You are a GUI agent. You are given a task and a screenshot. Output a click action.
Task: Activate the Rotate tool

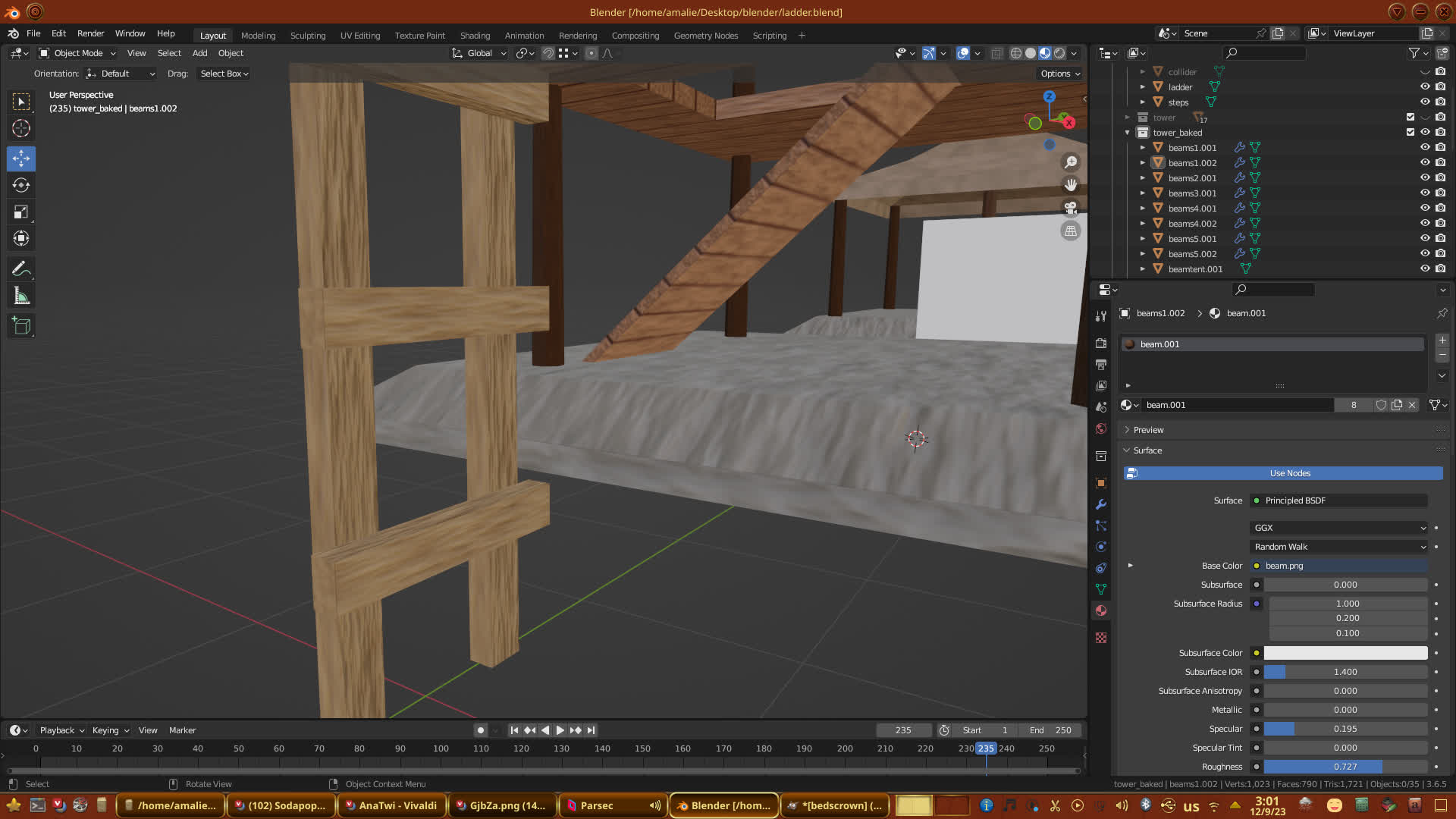(21, 185)
